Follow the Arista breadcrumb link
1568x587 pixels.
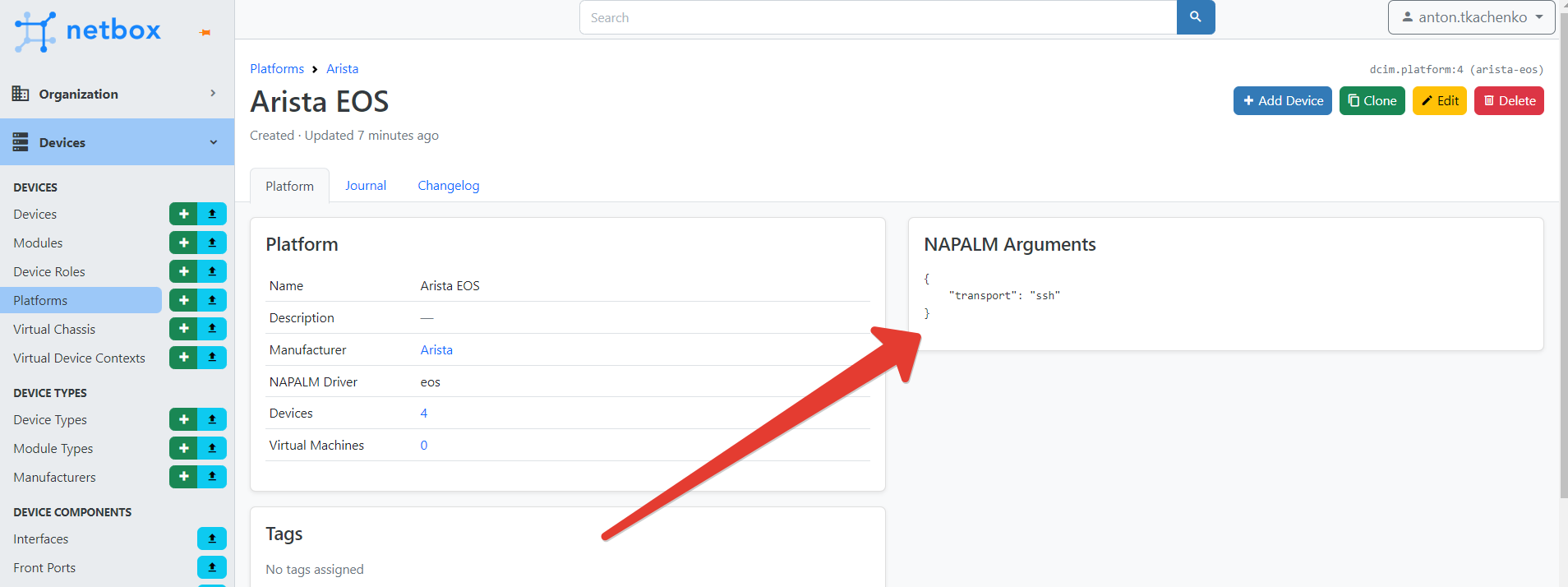pos(342,68)
